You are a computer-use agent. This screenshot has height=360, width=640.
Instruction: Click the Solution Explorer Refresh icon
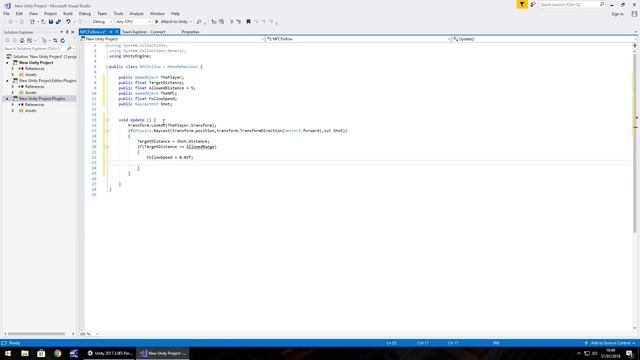click(62, 40)
